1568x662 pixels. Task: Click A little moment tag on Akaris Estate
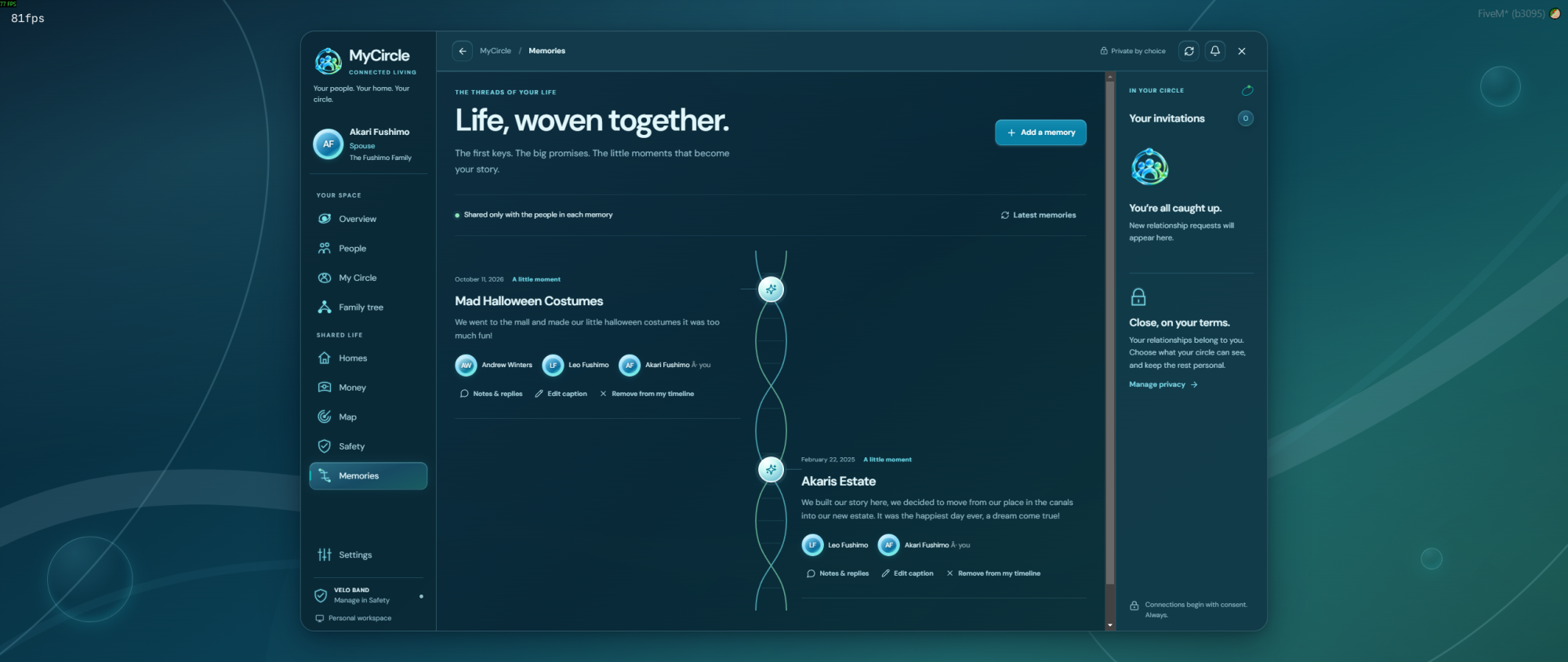click(x=887, y=460)
